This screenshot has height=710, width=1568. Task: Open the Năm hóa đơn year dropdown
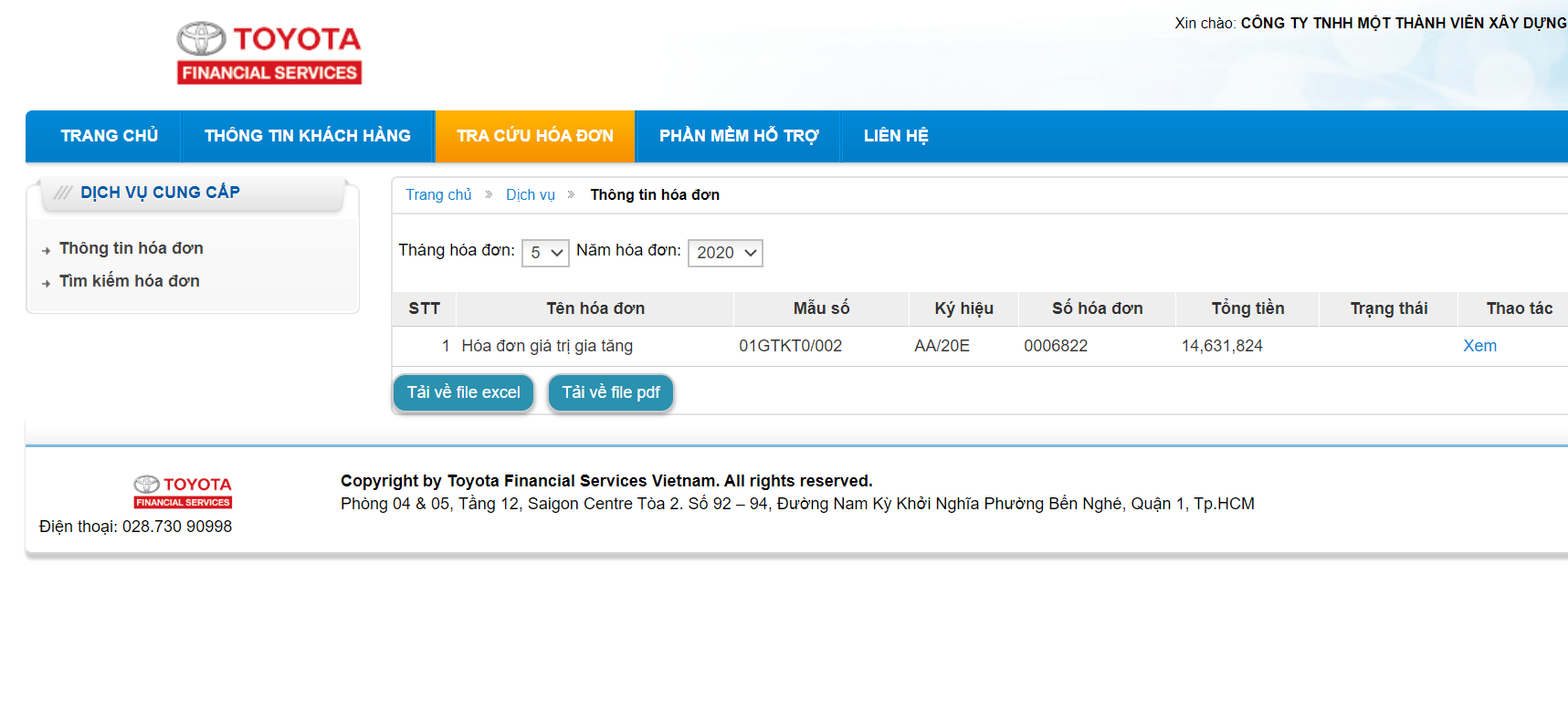click(725, 253)
